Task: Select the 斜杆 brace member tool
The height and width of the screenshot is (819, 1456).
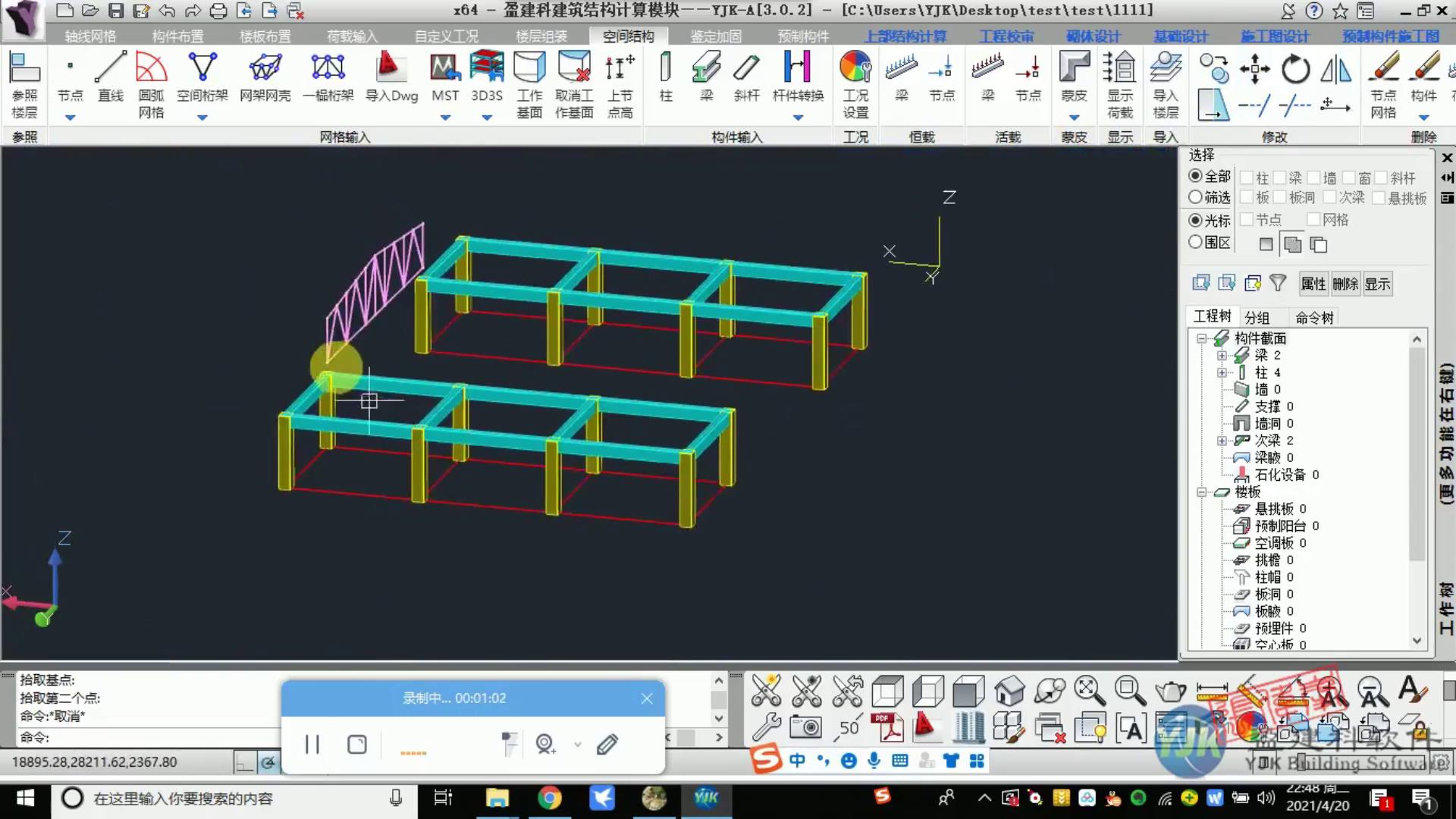Action: [747, 77]
